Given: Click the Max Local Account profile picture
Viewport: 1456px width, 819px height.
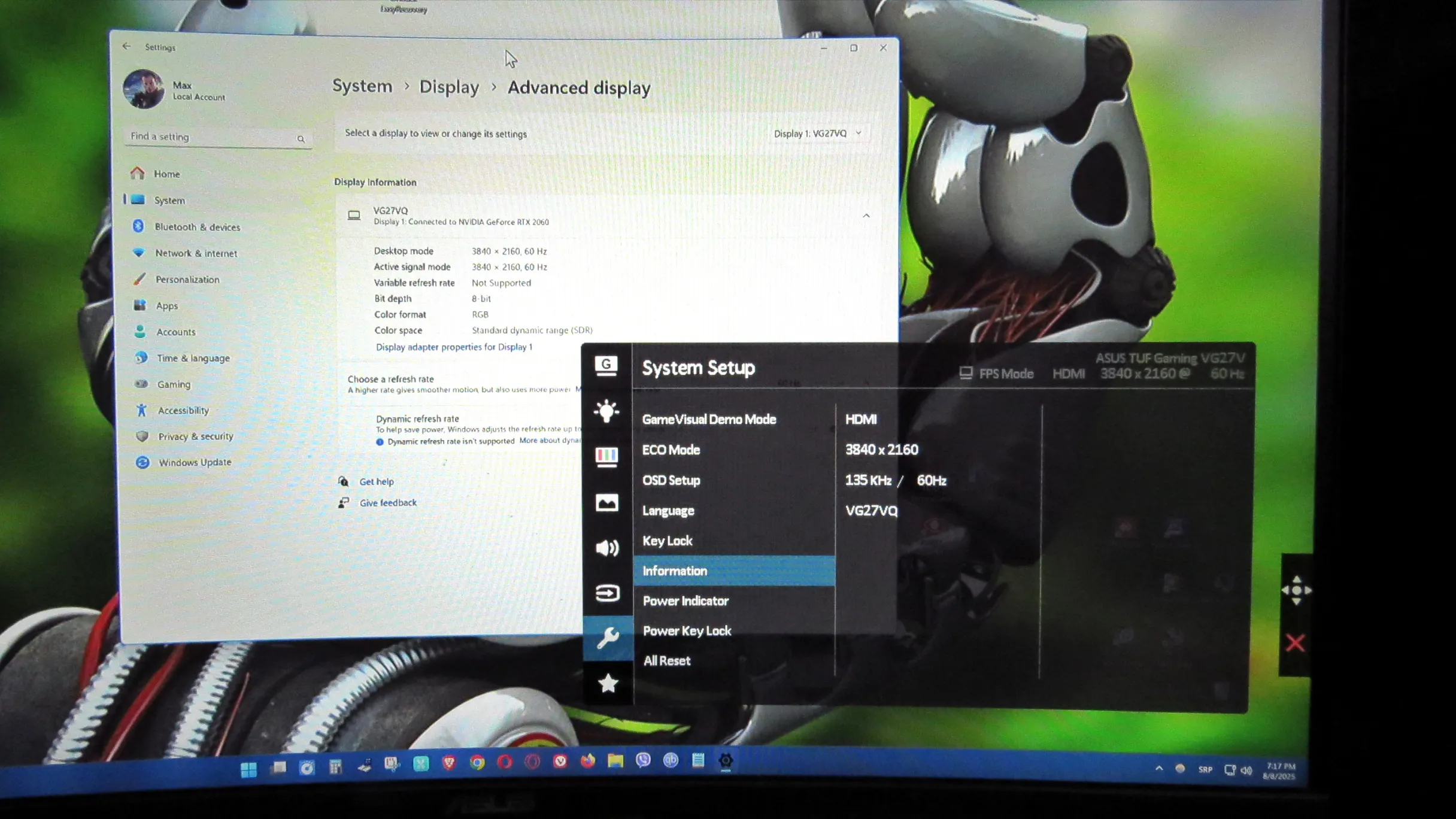Looking at the screenshot, I should click(144, 89).
